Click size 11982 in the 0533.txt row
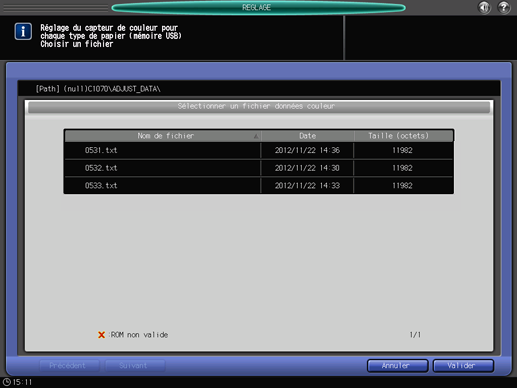The height and width of the screenshot is (388, 517). (x=402, y=186)
